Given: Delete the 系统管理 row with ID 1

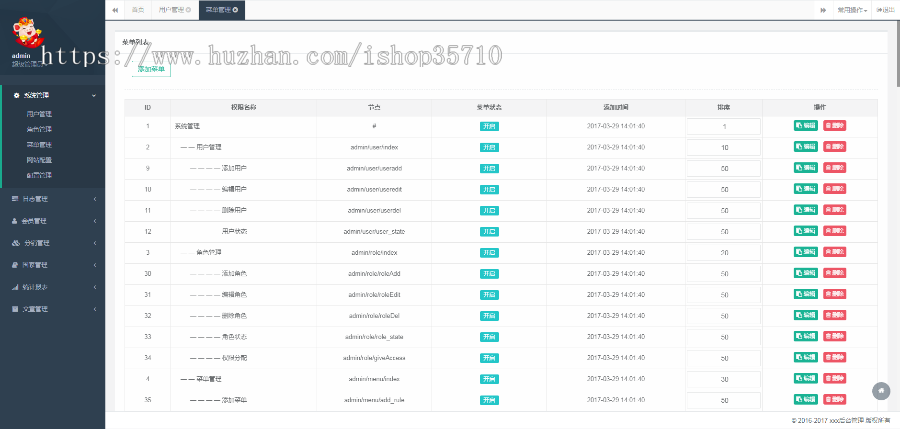Looking at the screenshot, I should click(x=835, y=125).
